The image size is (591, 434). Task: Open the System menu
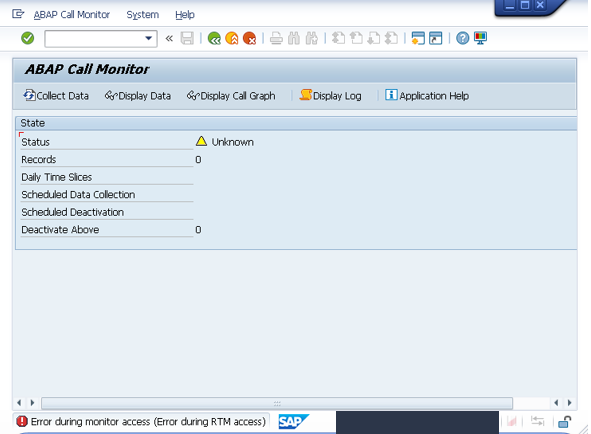(142, 15)
